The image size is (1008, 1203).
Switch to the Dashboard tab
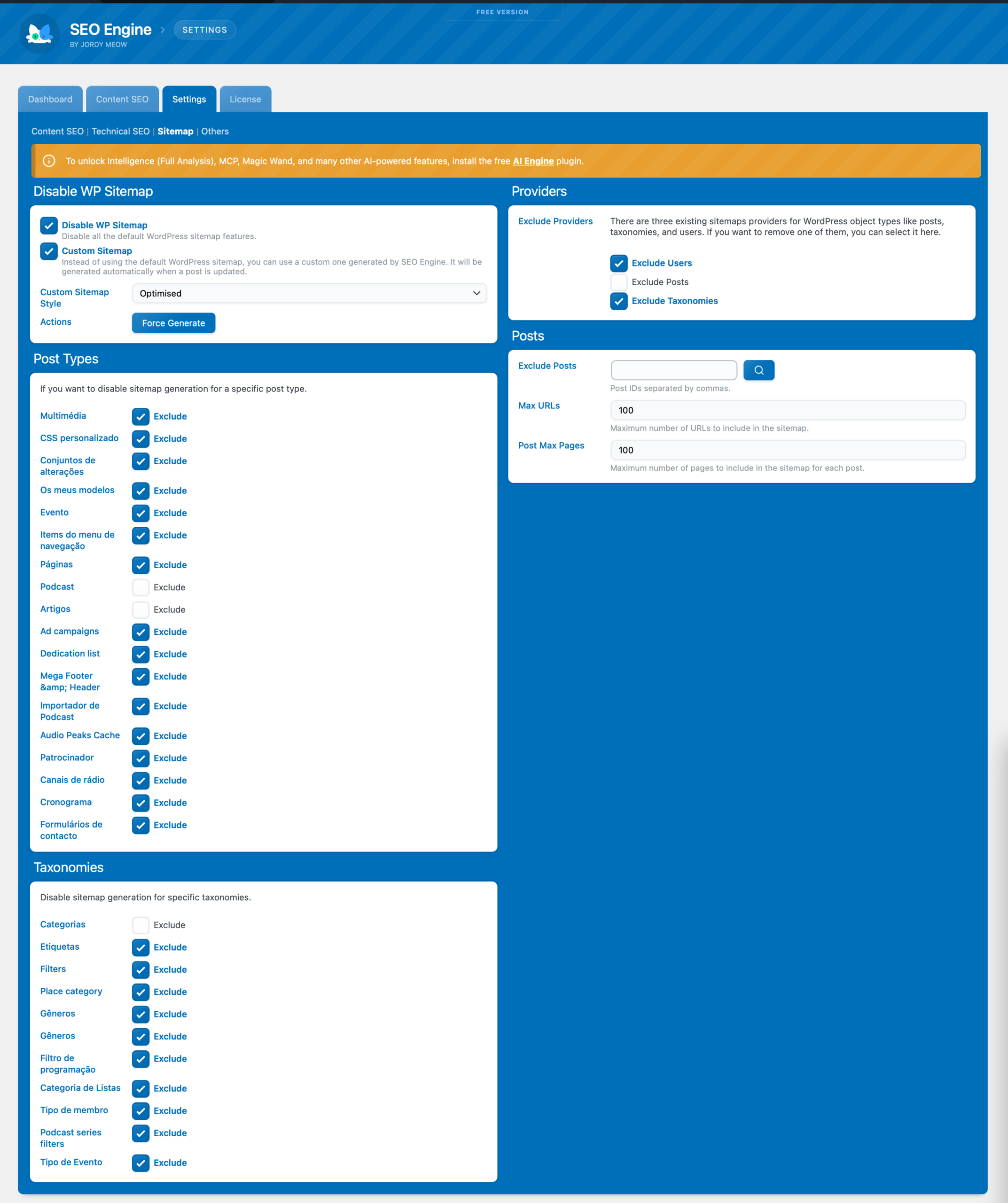[x=50, y=99]
